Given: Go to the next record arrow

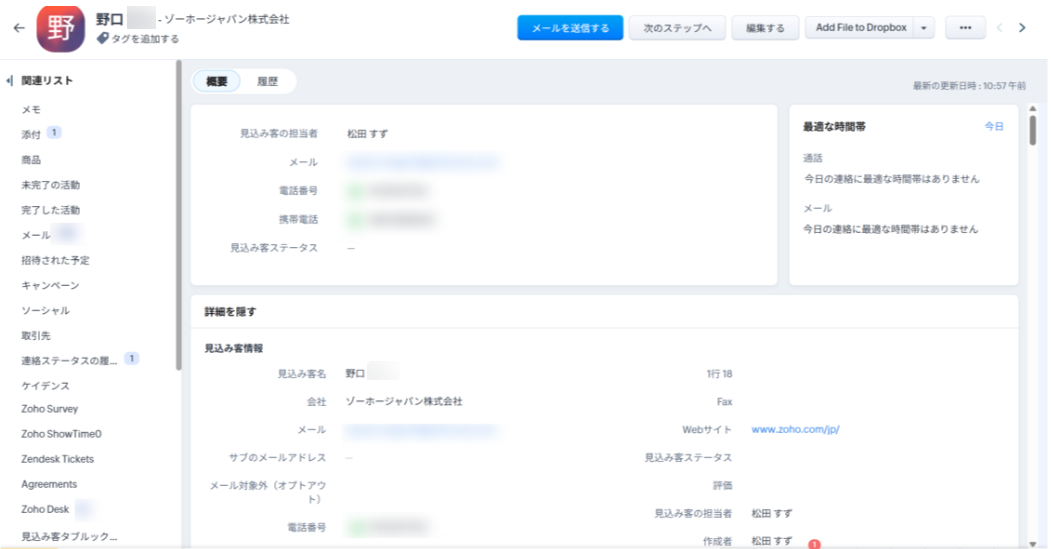Looking at the screenshot, I should tap(1022, 28).
